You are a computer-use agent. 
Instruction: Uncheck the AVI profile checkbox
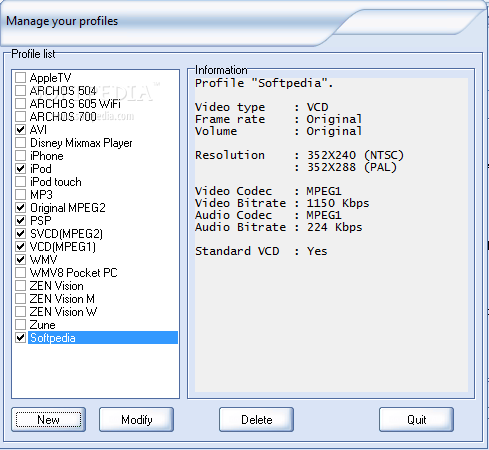(x=21, y=129)
